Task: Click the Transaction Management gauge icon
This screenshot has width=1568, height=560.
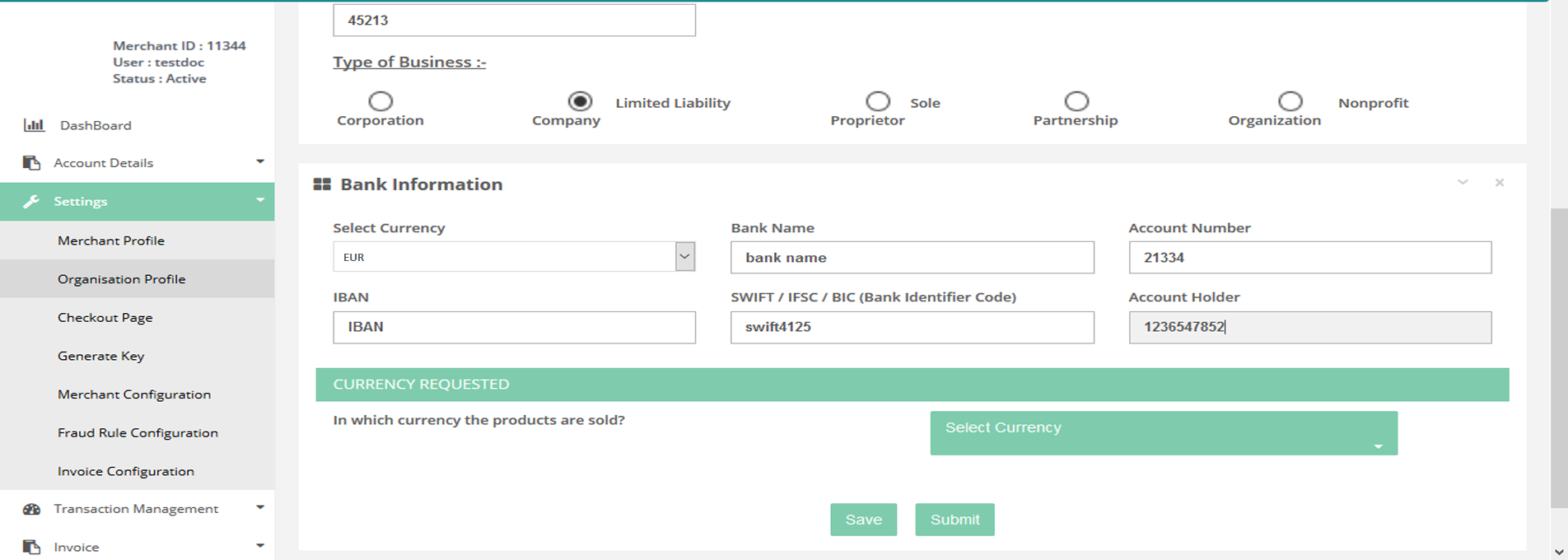Action: coord(32,509)
